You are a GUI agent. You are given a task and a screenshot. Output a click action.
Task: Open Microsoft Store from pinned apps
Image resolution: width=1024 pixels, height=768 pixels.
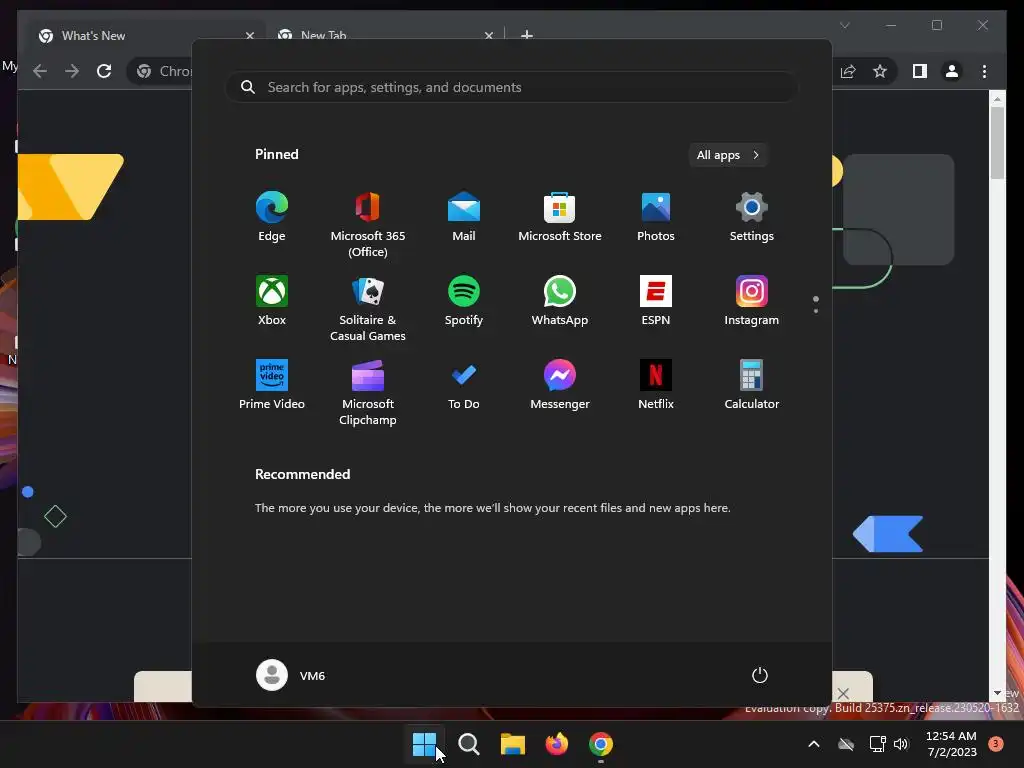[x=560, y=217]
